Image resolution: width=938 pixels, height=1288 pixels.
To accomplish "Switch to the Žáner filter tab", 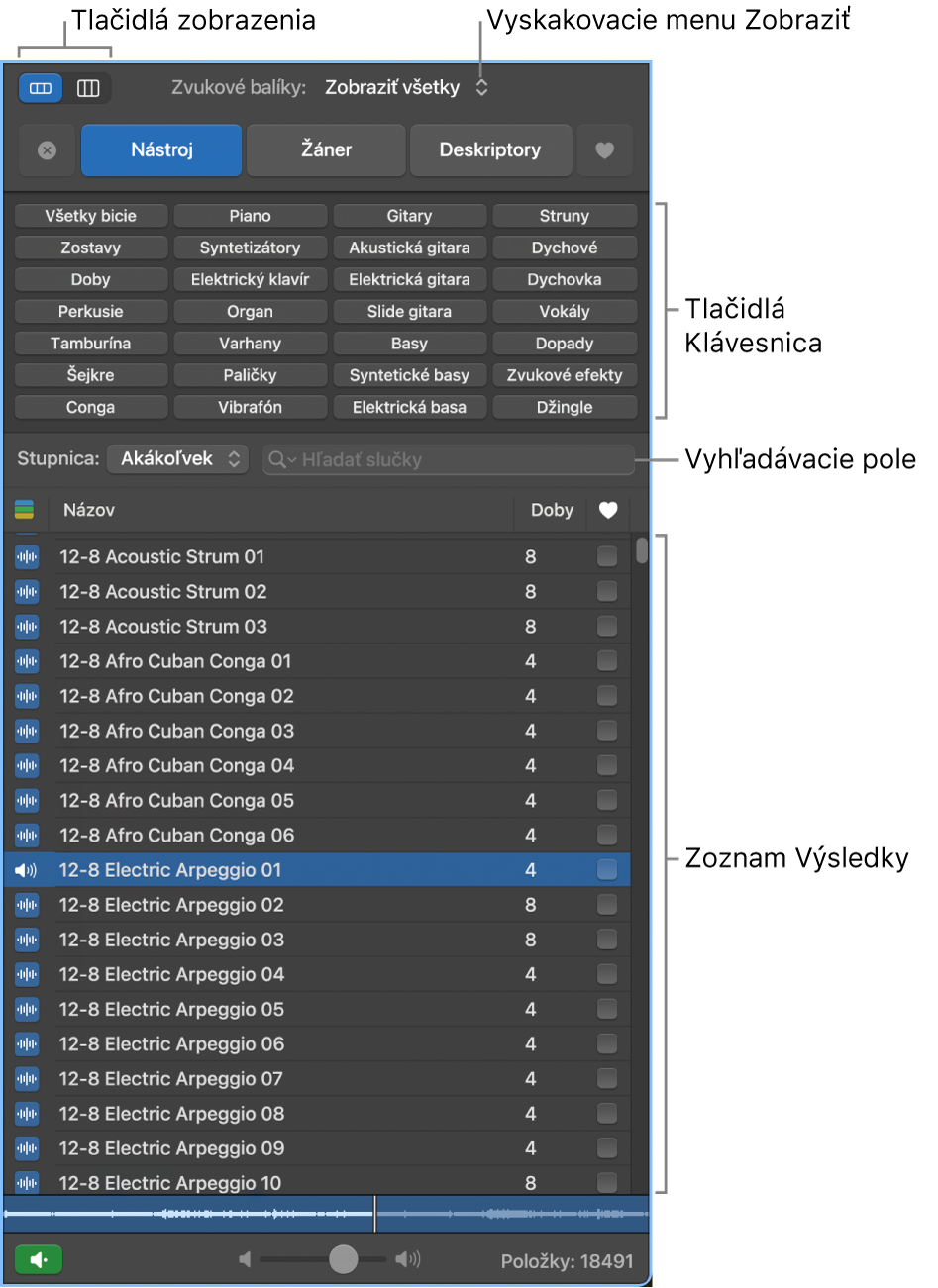I will coord(326,149).
